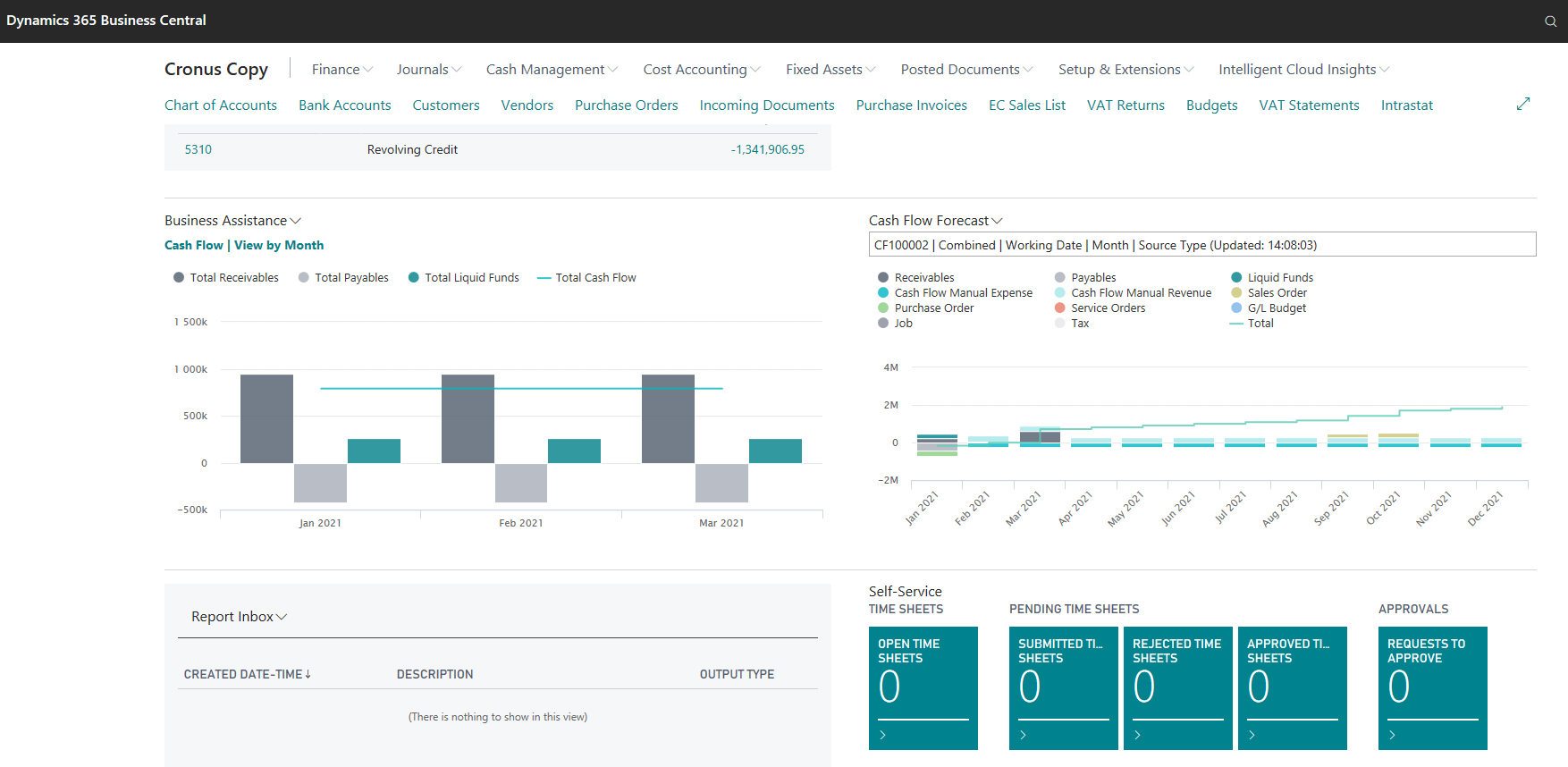
Task: Click the CF100002 forecast status field
Action: (x=1202, y=245)
